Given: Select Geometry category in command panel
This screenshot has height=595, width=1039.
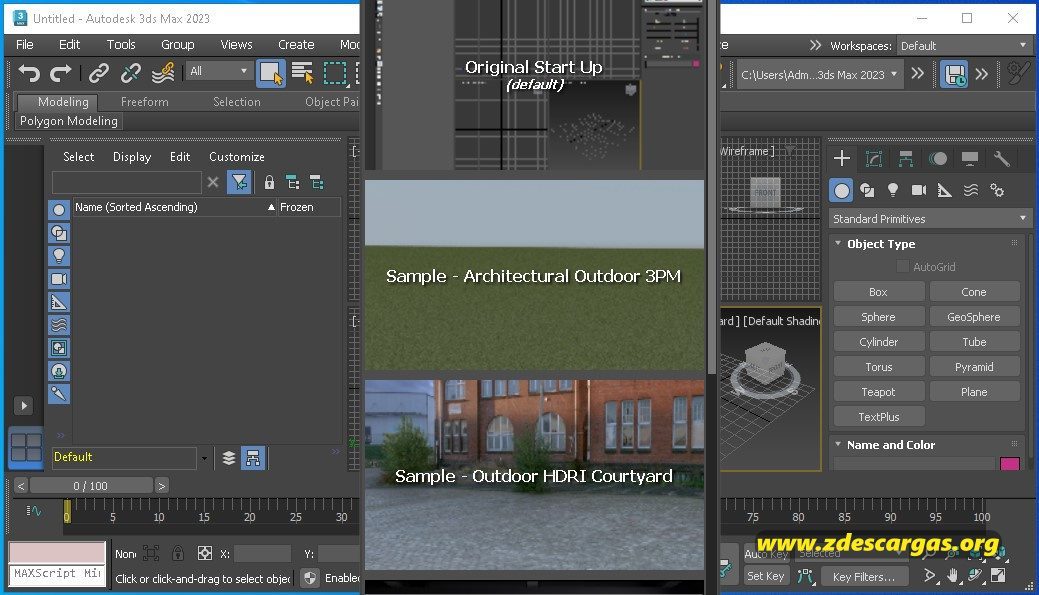Looking at the screenshot, I should pos(842,191).
